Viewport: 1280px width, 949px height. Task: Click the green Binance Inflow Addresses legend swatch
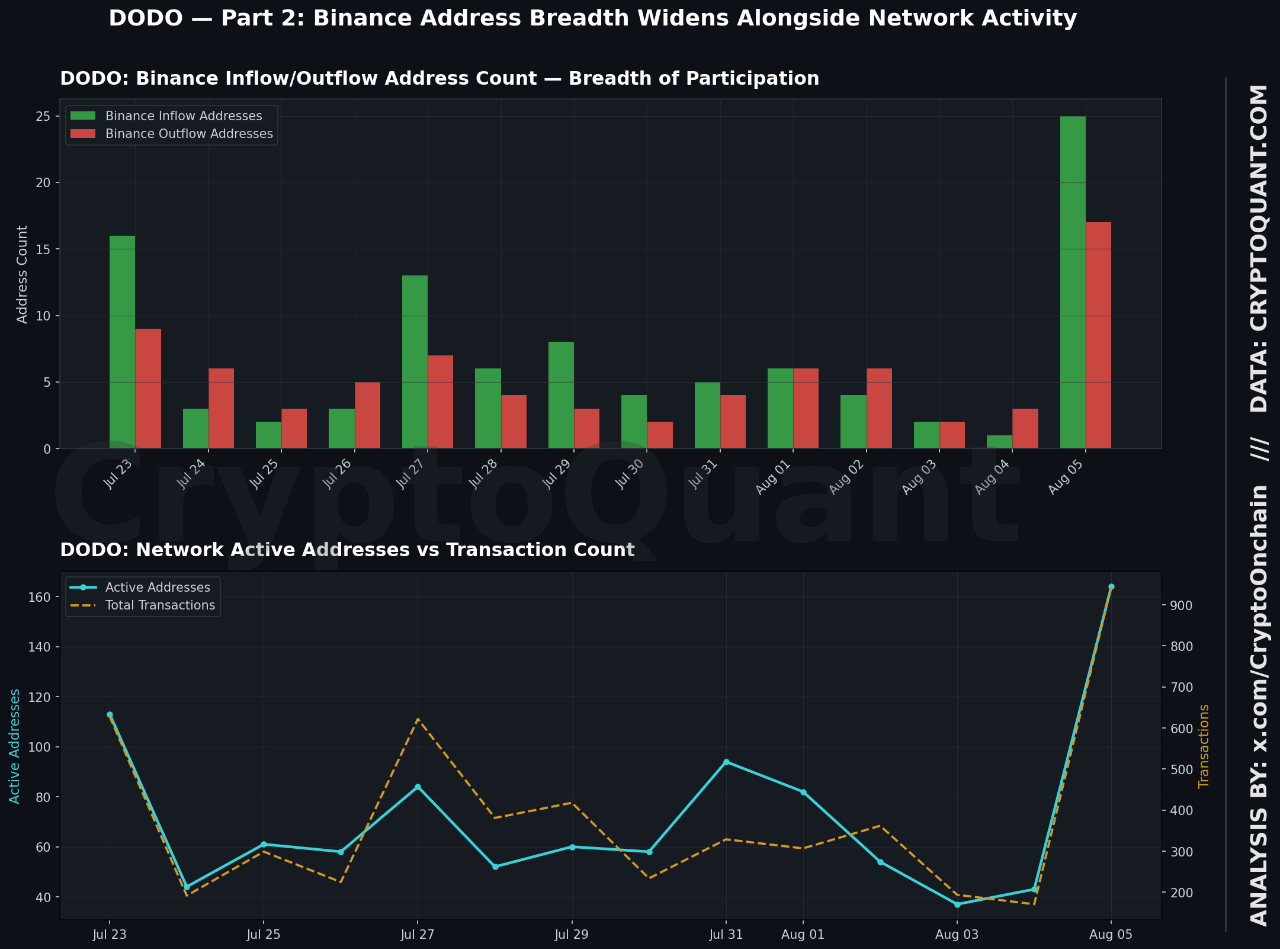coord(83,116)
